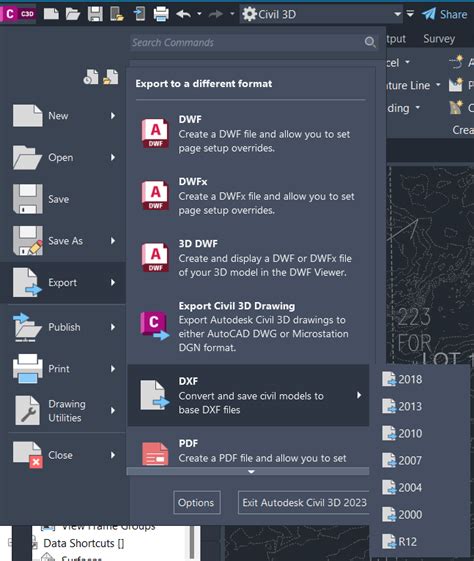Select the 3D DWF export icon

[155, 257]
